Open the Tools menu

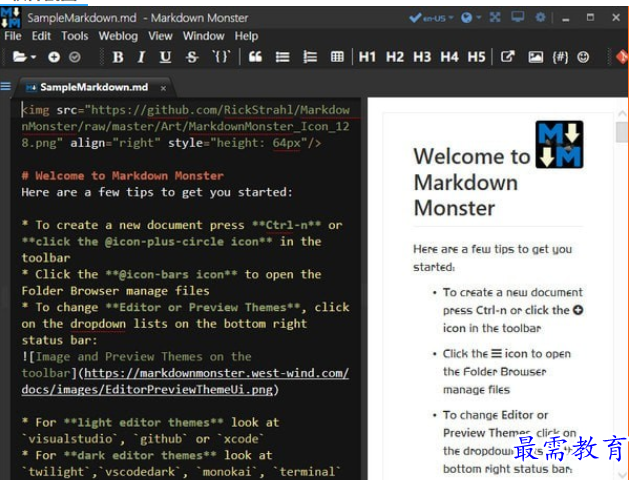point(75,36)
